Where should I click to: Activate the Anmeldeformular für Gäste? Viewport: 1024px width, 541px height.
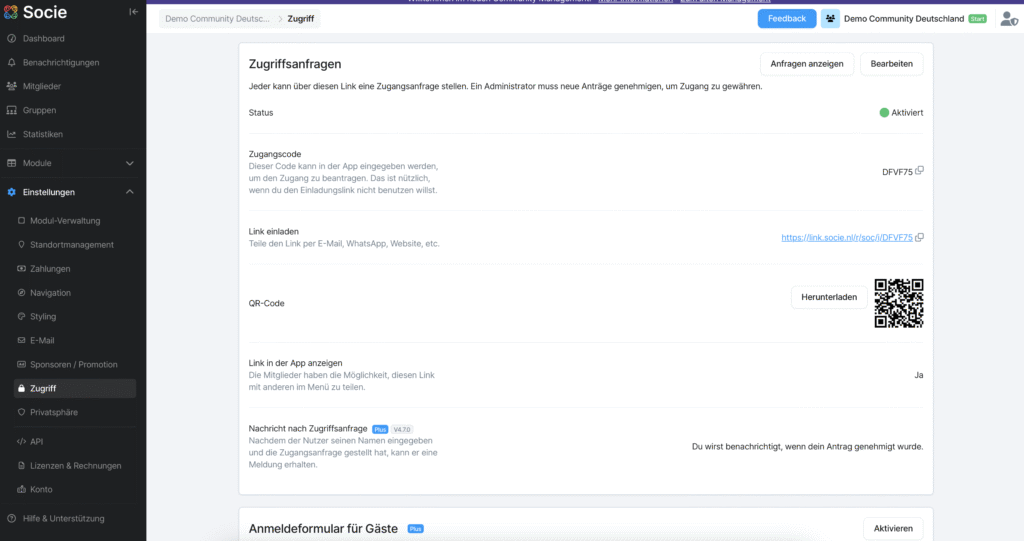893,529
